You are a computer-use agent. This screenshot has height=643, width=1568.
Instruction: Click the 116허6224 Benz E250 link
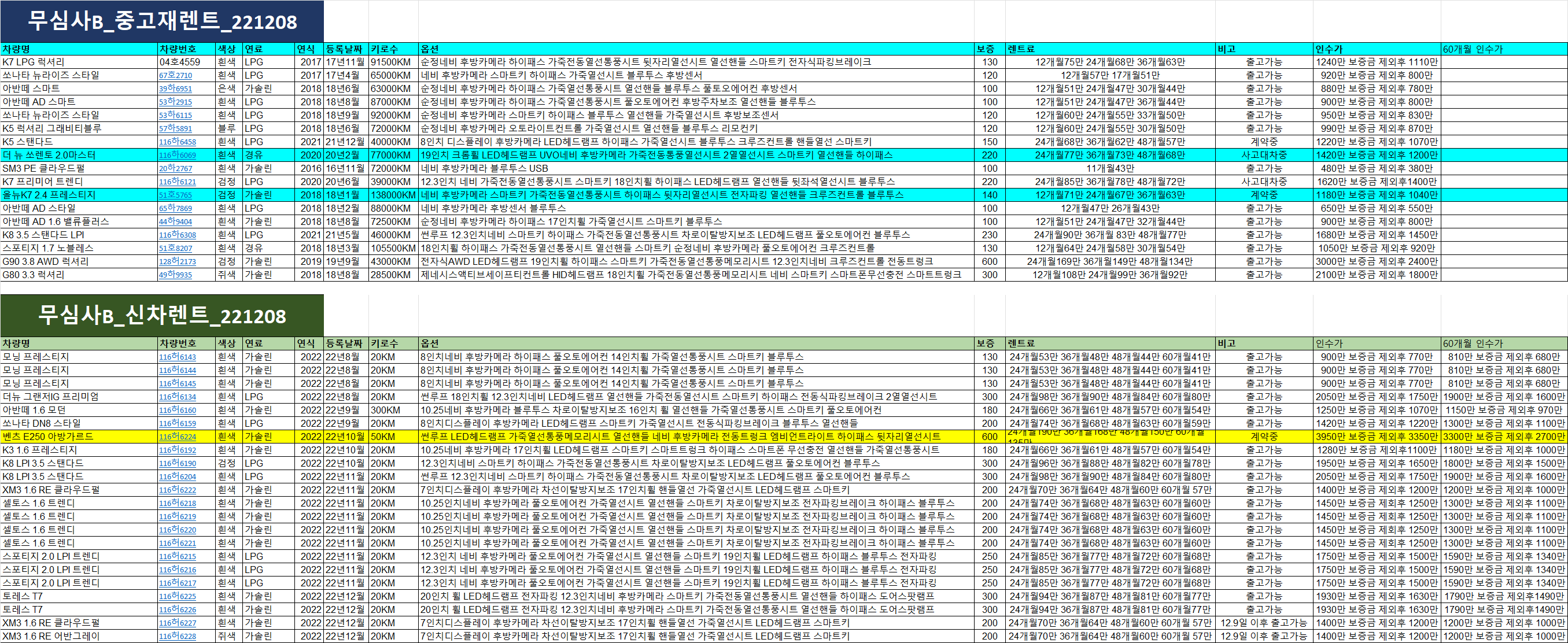(x=177, y=437)
